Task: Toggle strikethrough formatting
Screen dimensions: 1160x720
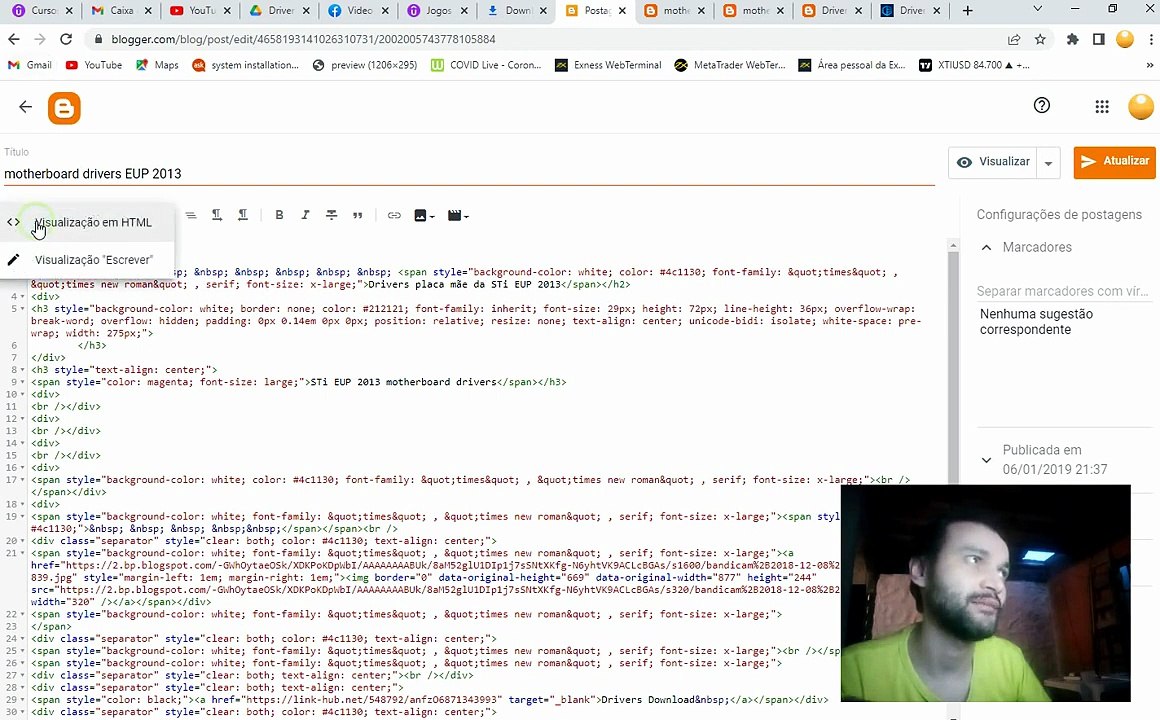Action: (331, 215)
